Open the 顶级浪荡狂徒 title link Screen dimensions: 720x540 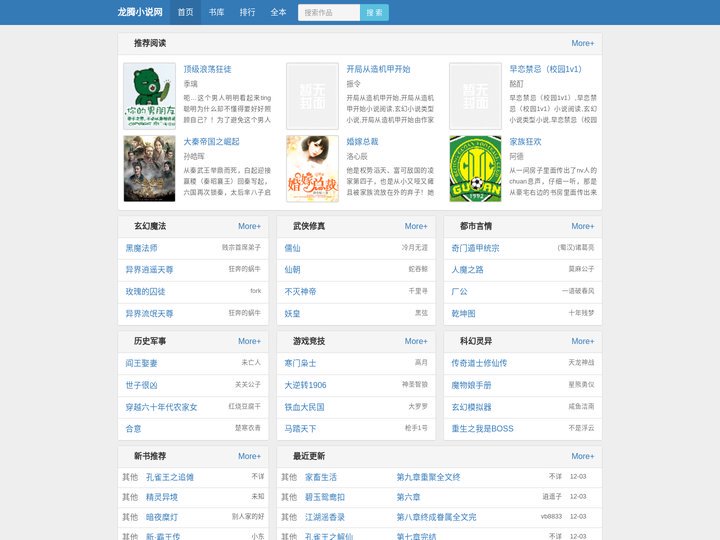click(x=208, y=69)
